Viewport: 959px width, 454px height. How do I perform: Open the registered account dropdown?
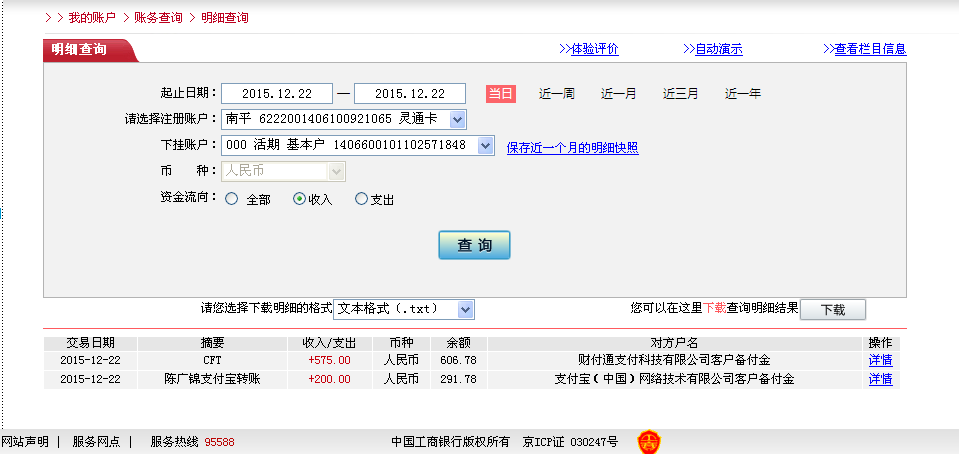(x=457, y=120)
